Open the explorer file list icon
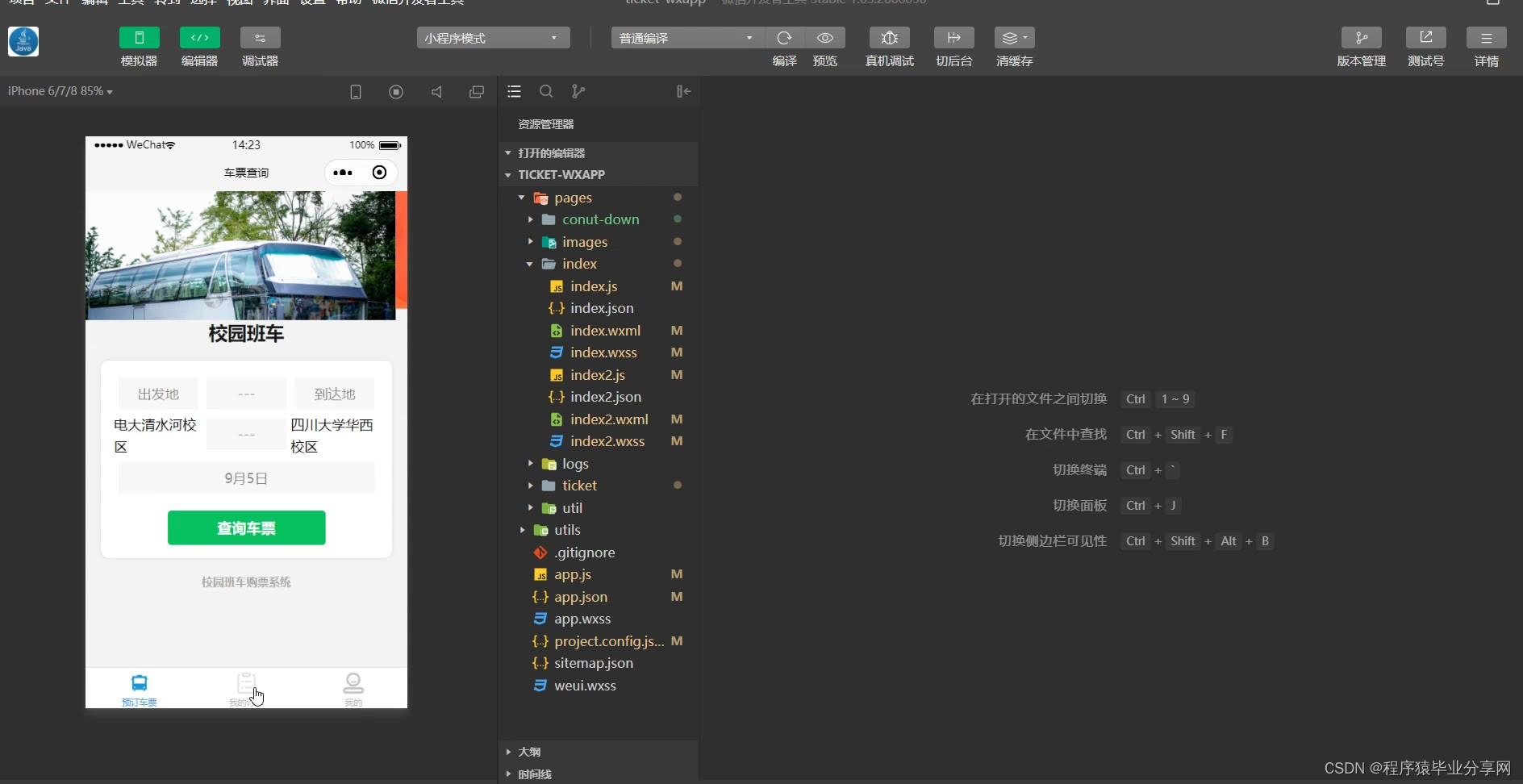 pyautogui.click(x=514, y=91)
